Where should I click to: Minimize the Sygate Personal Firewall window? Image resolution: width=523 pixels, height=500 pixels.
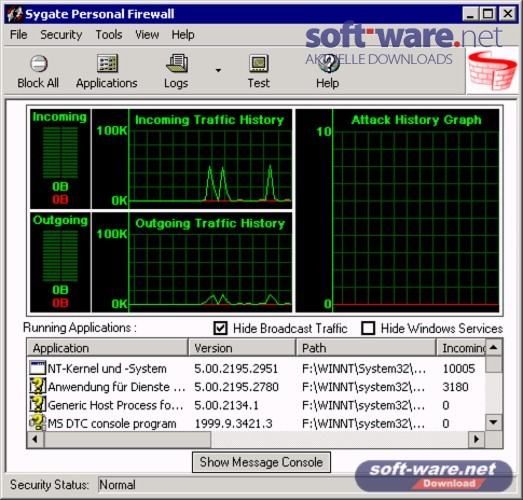coord(470,14)
